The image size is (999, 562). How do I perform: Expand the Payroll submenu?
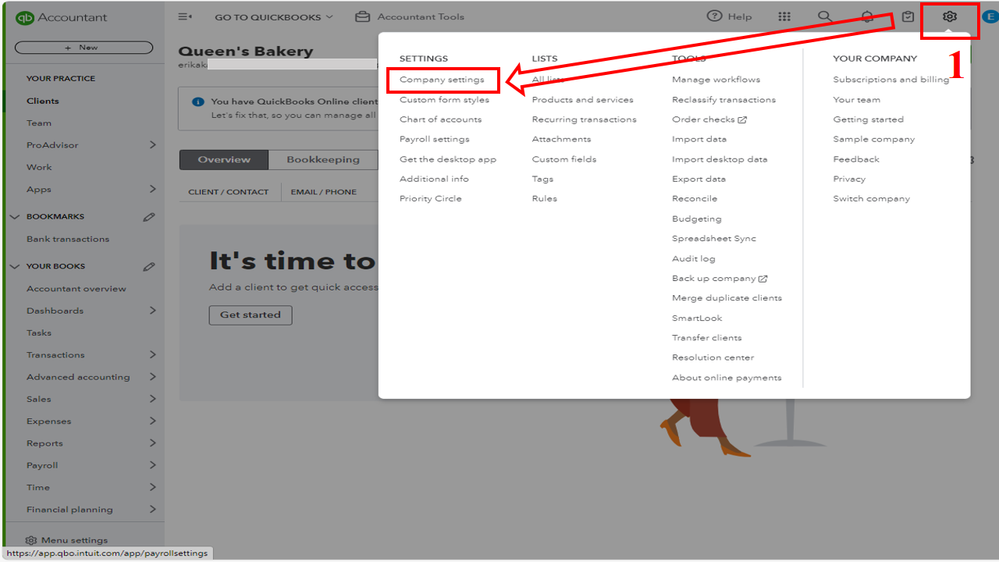pos(153,465)
